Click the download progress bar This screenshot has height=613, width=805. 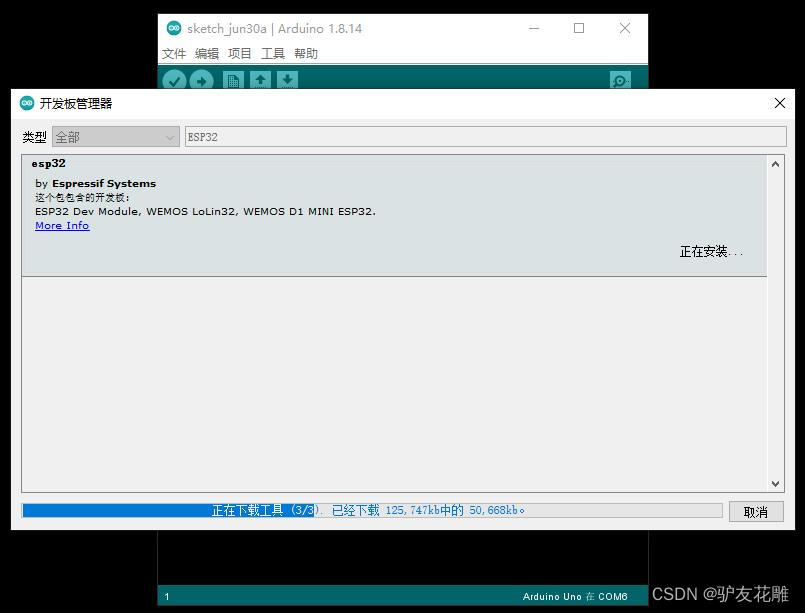click(372, 510)
